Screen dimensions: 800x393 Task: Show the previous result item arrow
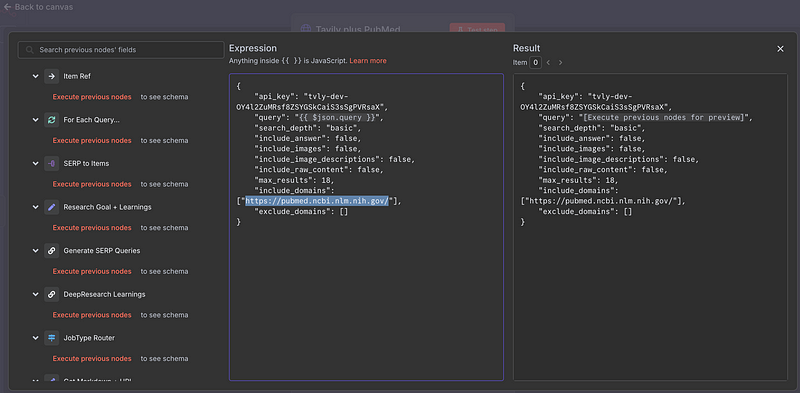tap(548, 63)
